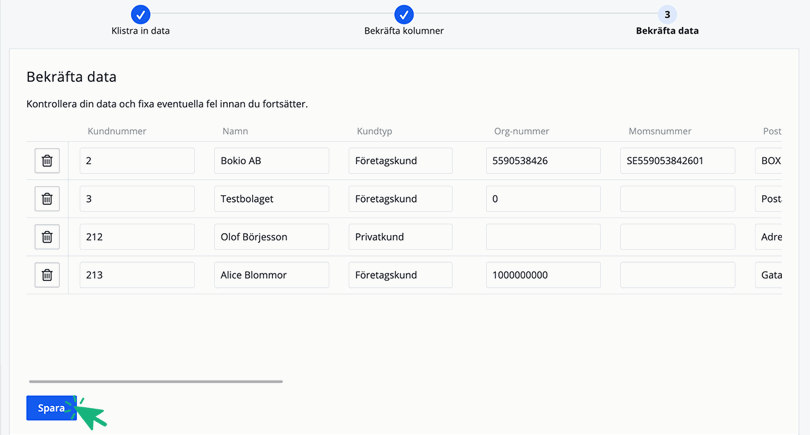The height and width of the screenshot is (435, 810).
Task: Click trash icon for Testbolaget row
Action: click(x=47, y=199)
